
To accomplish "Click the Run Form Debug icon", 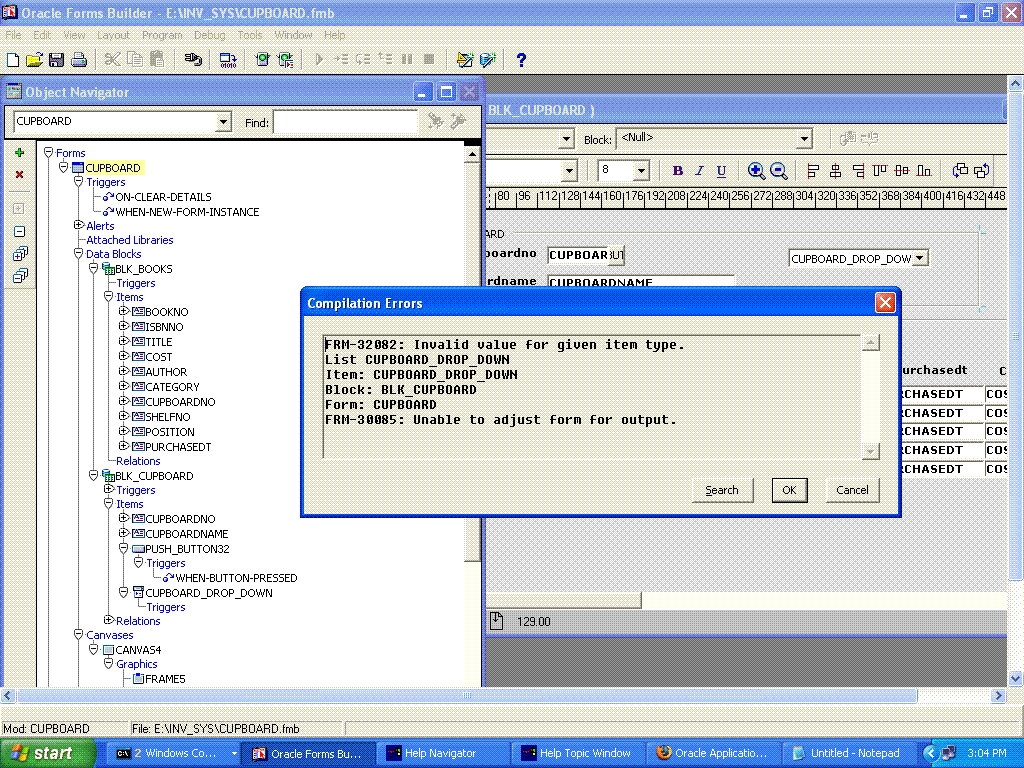I will (x=285, y=59).
